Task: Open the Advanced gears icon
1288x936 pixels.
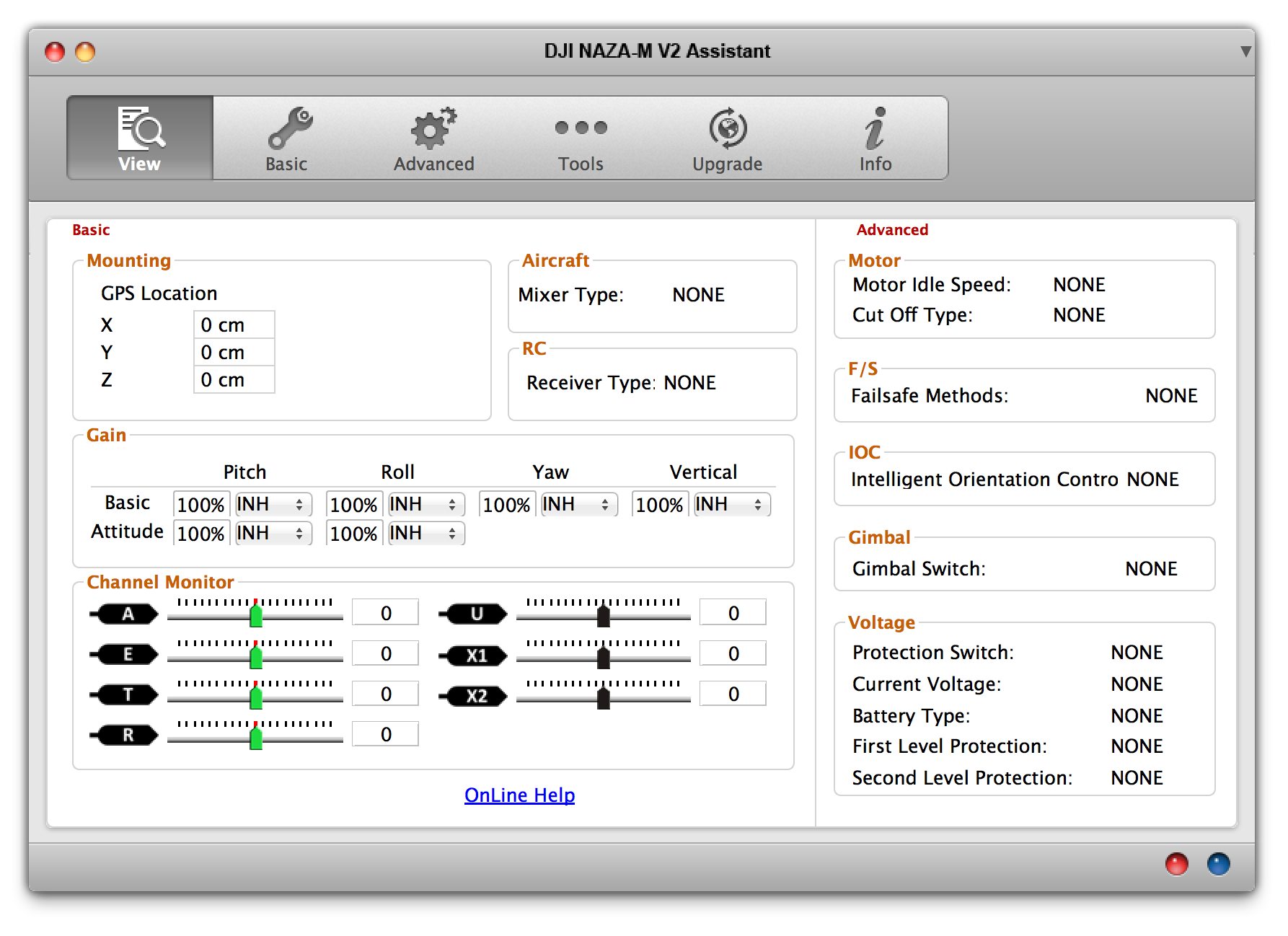Action: [433, 128]
